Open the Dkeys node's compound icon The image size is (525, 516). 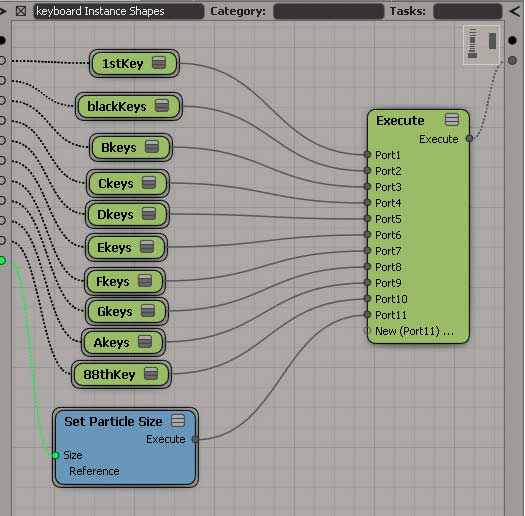pos(149,214)
